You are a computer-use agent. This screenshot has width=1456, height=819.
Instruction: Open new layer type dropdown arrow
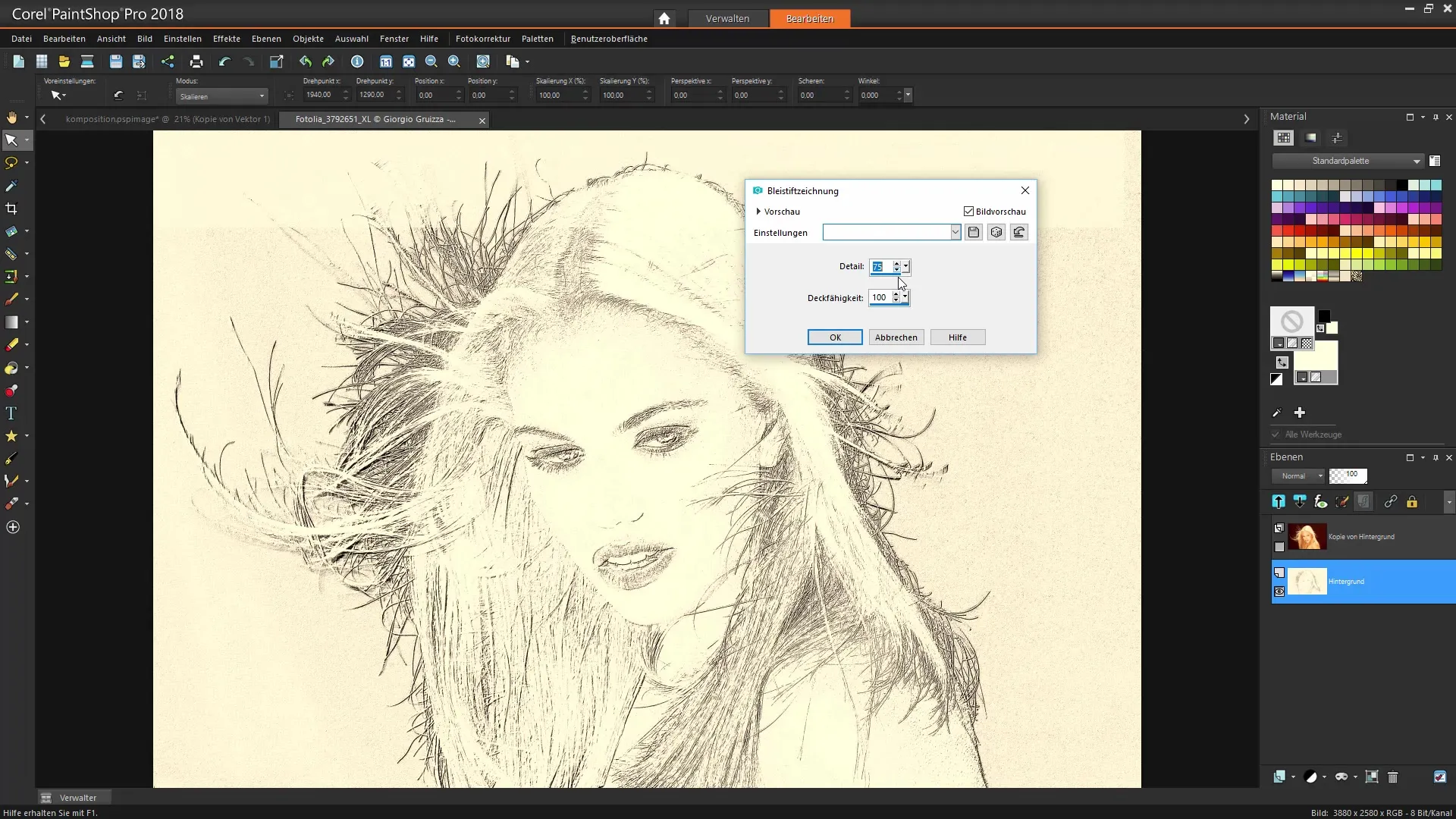1293,777
